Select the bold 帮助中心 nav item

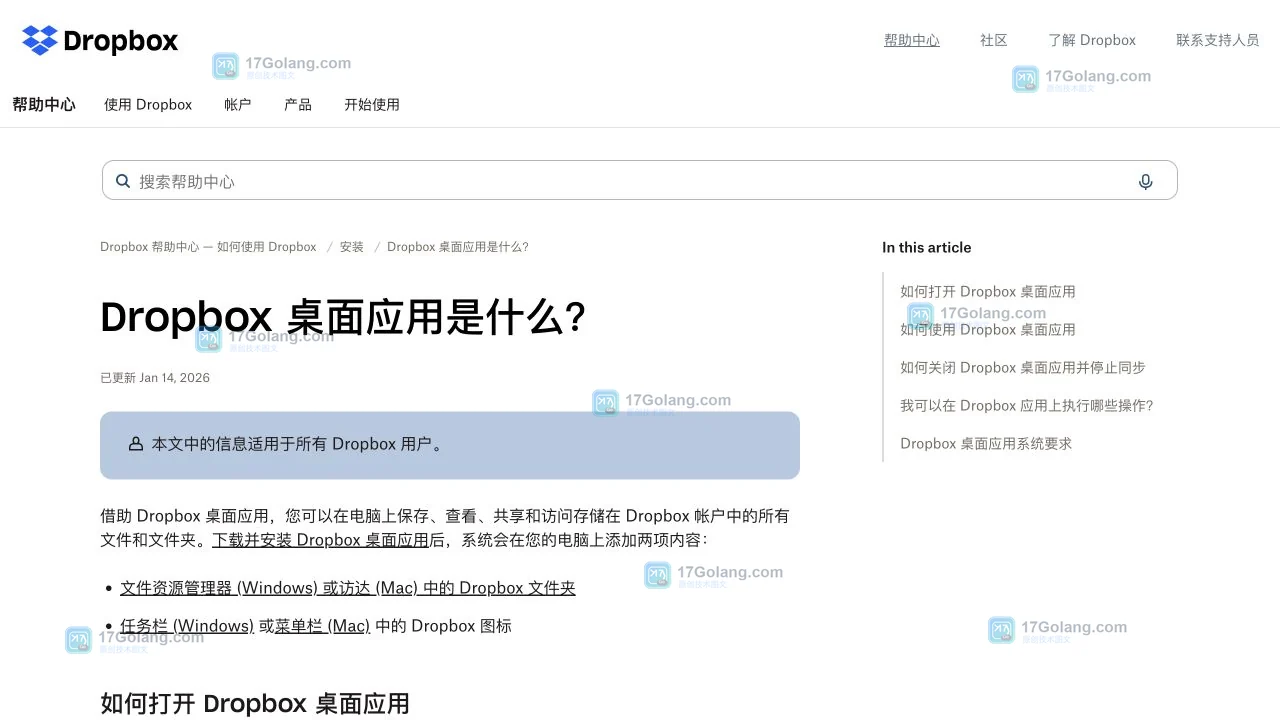pyautogui.click(x=44, y=104)
